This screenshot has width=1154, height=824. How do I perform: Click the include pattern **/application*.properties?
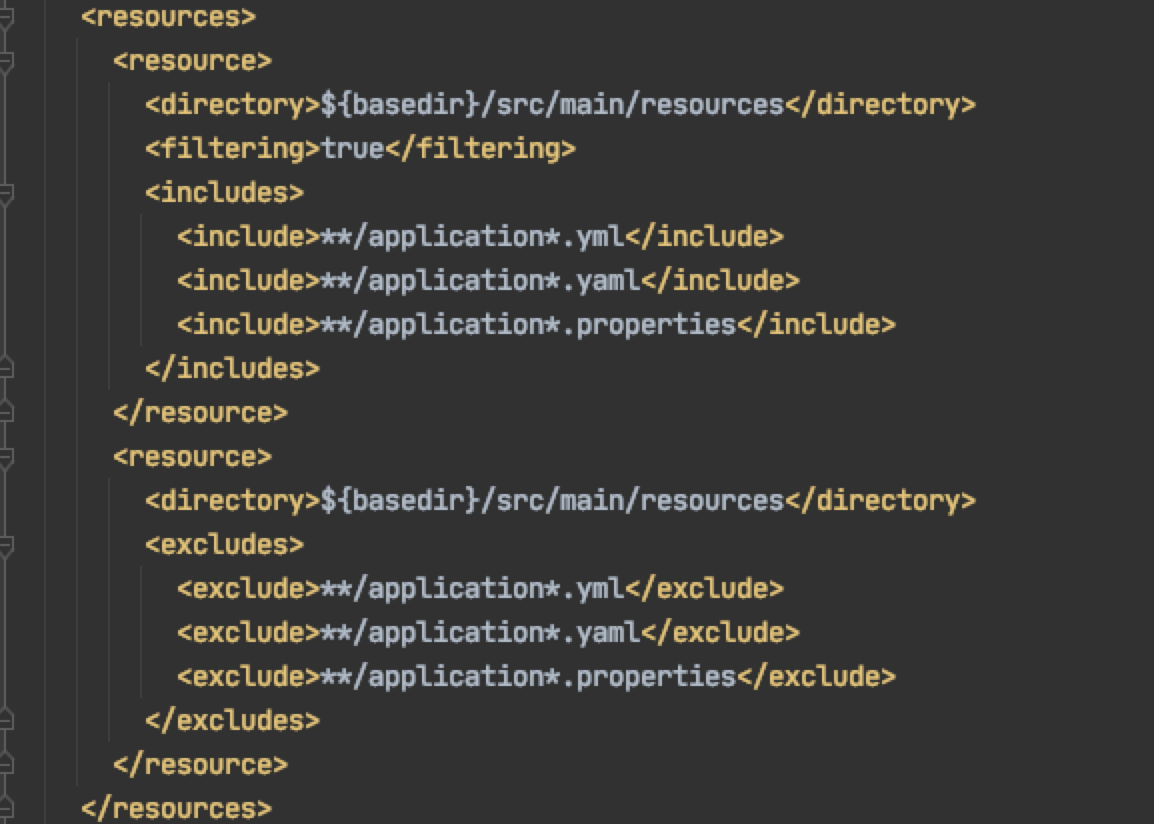click(x=528, y=325)
